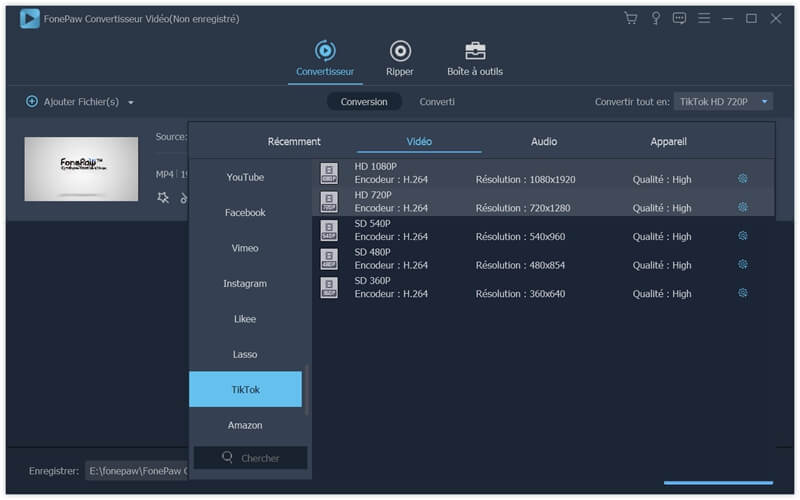The image size is (800, 500).
Task: Open settings gear for HD 1080P
Action: (743, 178)
